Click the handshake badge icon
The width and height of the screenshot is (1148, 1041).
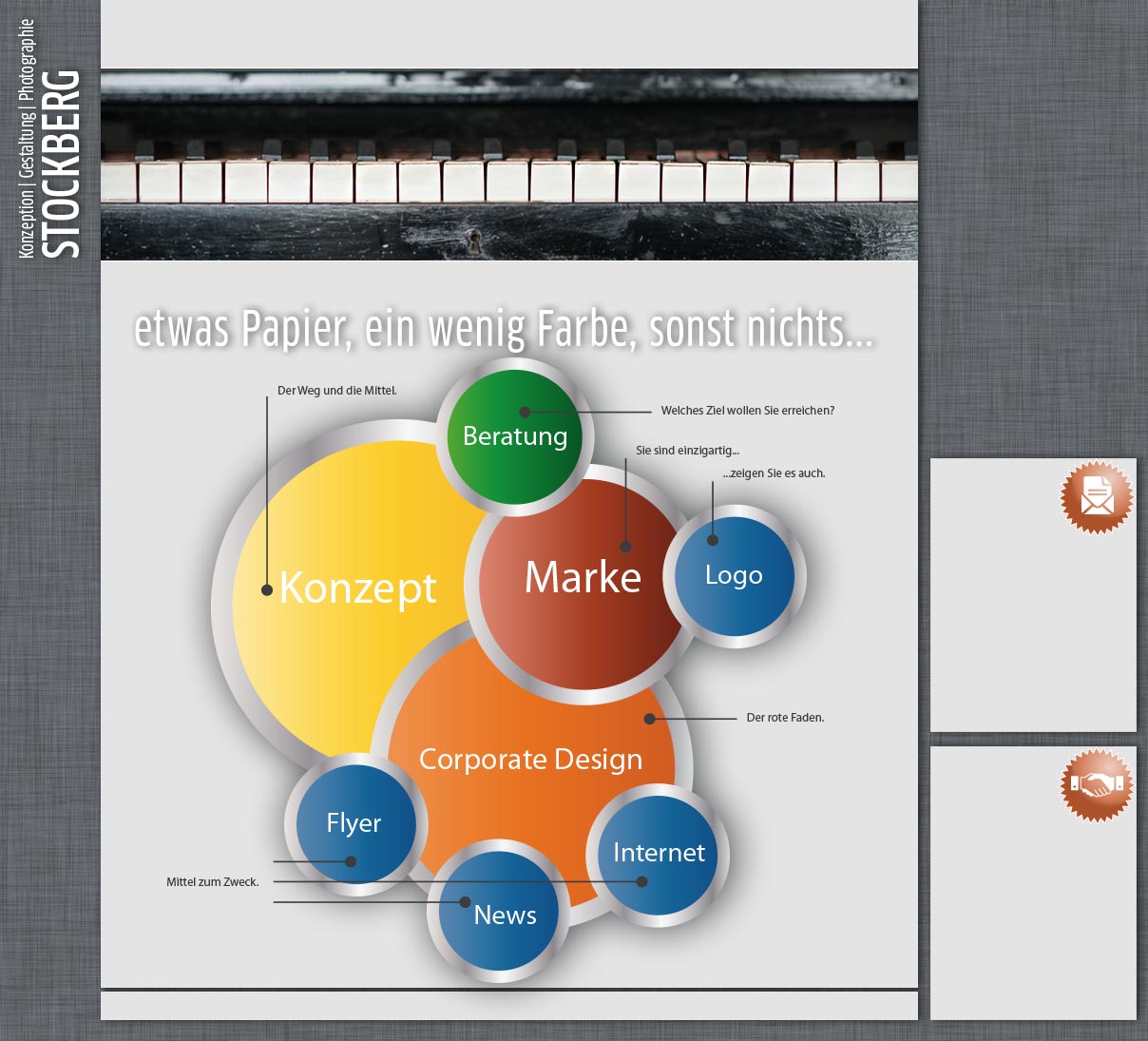coord(1097,785)
